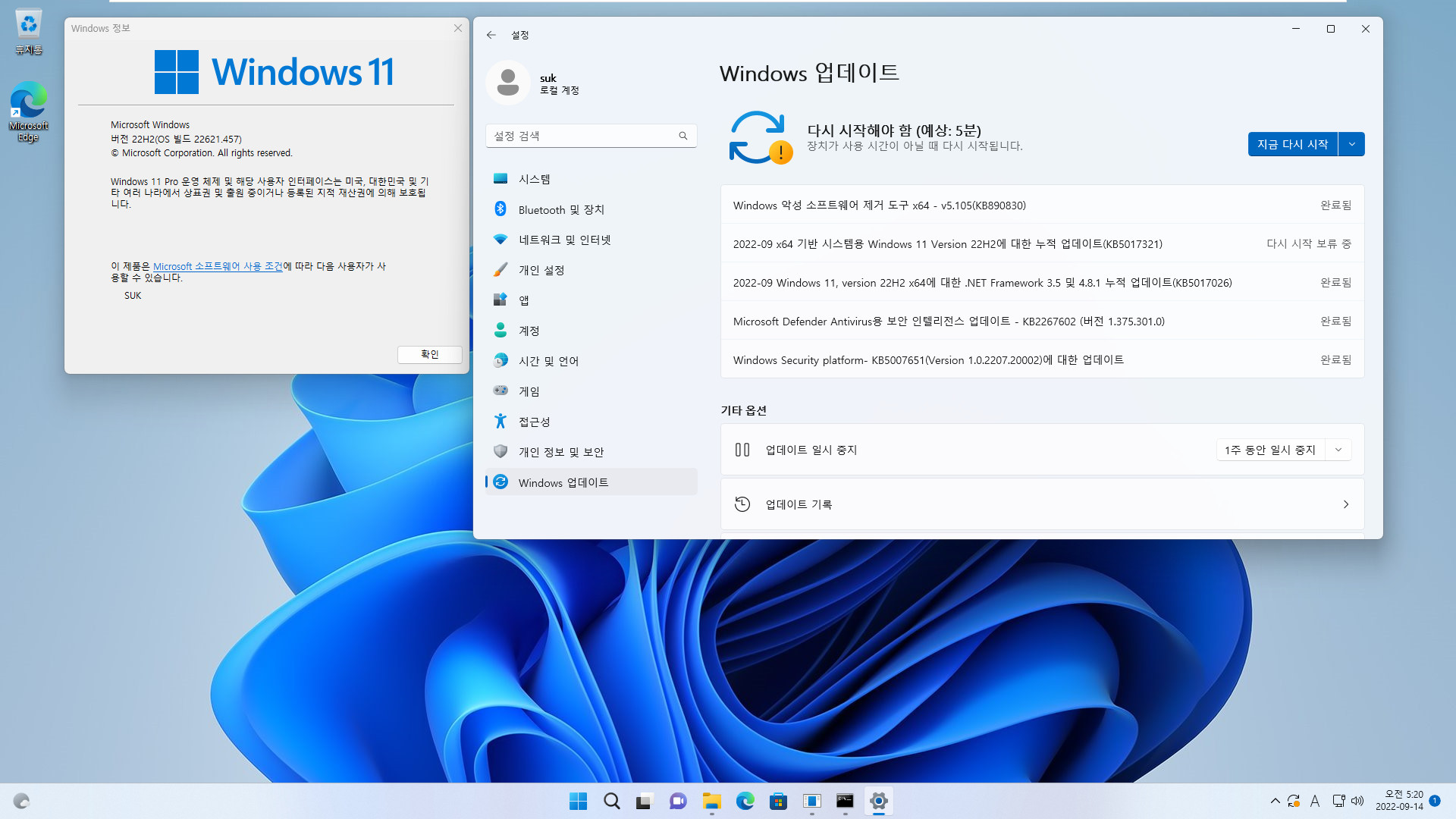Select the KB5007651 Security platform row
Image resolution: width=1456 pixels, height=819 pixels.
click(x=1042, y=359)
